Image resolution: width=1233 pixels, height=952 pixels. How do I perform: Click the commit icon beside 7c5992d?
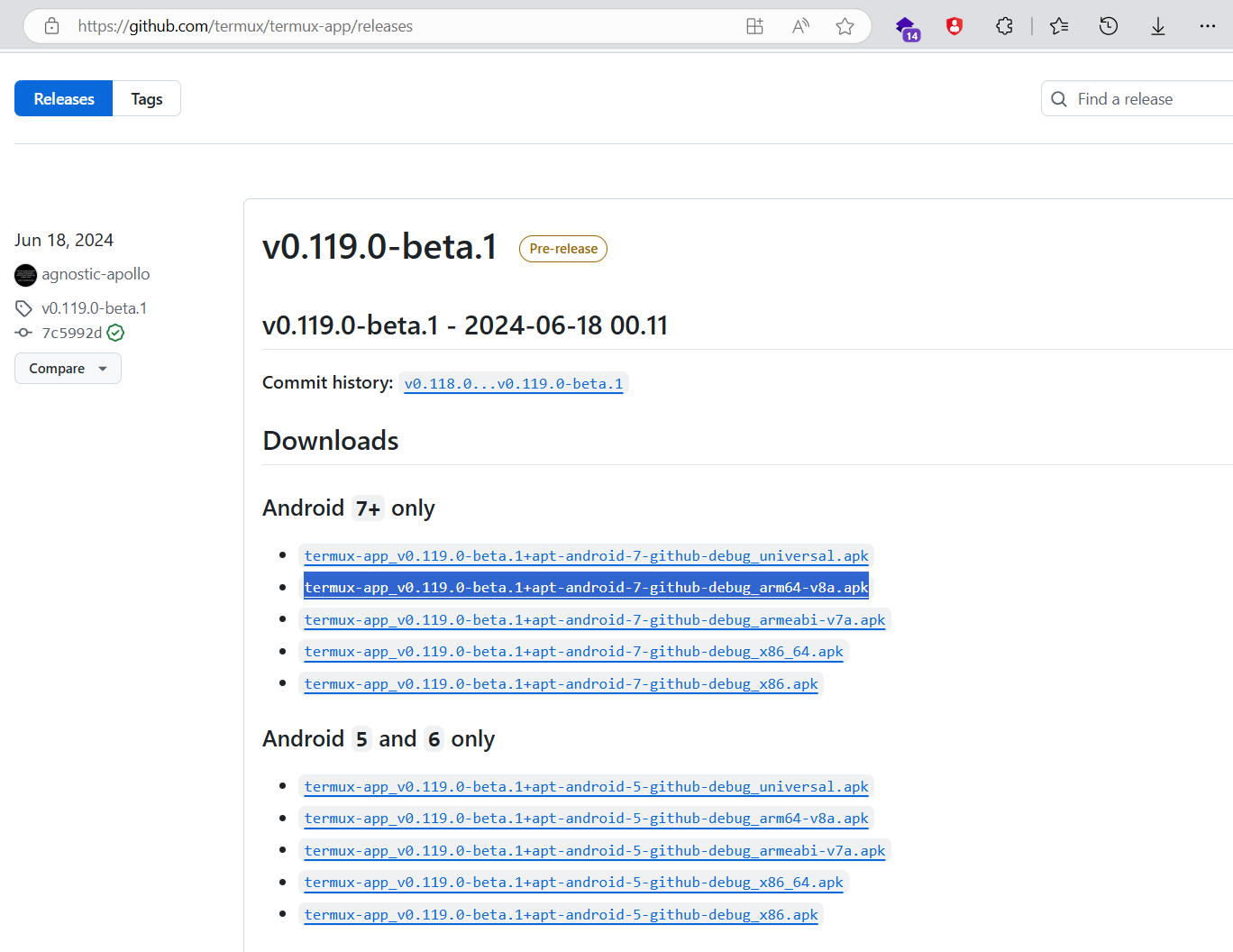pyautogui.click(x=23, y=333)
